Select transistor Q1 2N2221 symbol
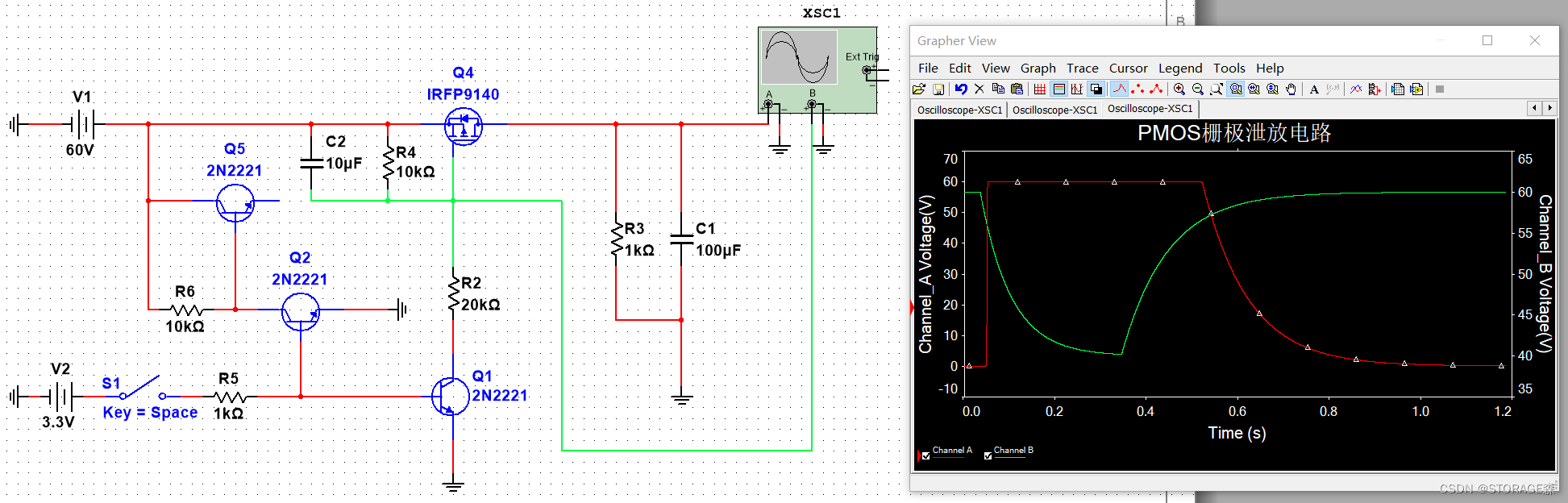This screenshot has width=1568, height=503. (x=451, y=396)
